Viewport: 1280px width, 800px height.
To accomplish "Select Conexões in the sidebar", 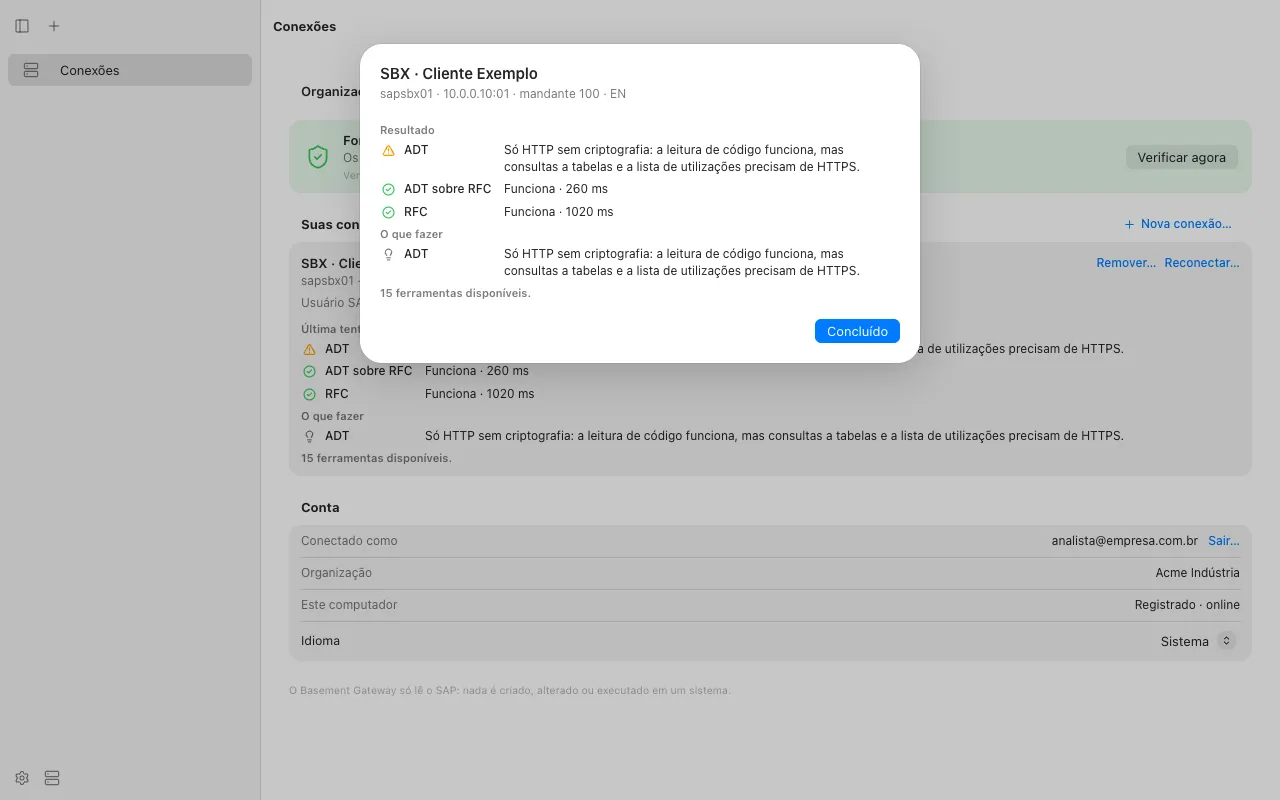I will click(130, 70).
